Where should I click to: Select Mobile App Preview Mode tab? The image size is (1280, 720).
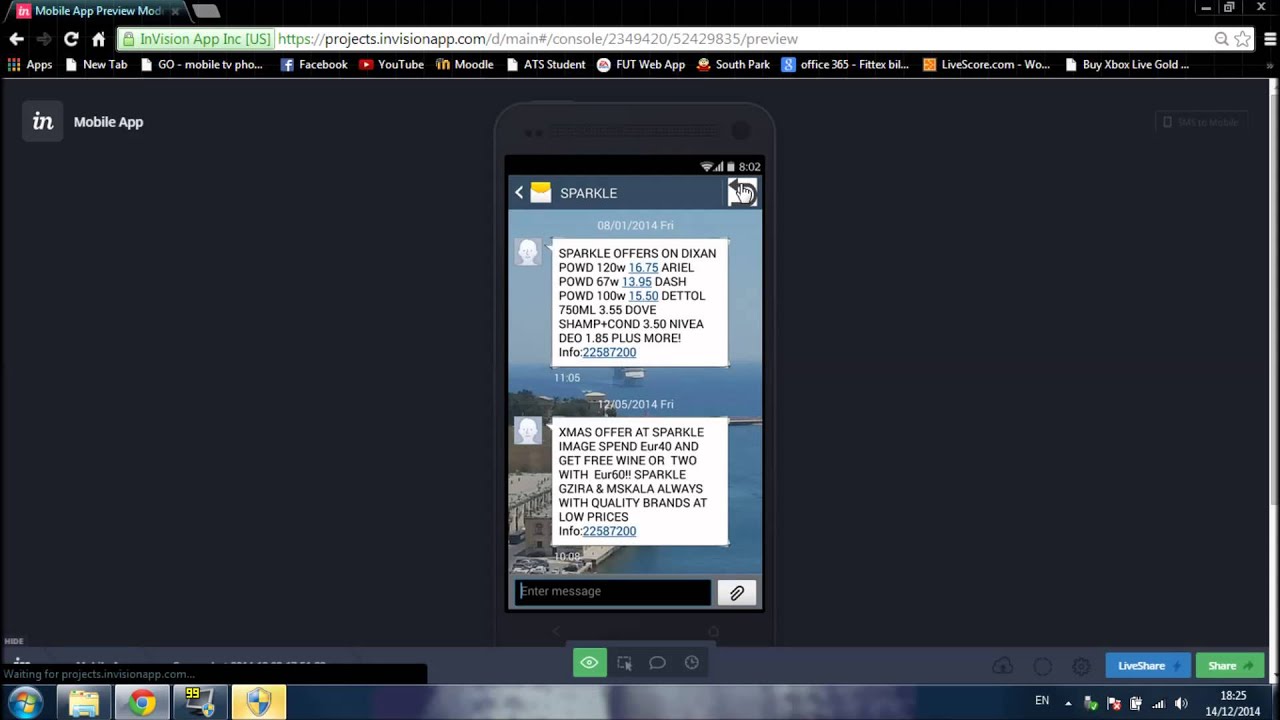96,11
